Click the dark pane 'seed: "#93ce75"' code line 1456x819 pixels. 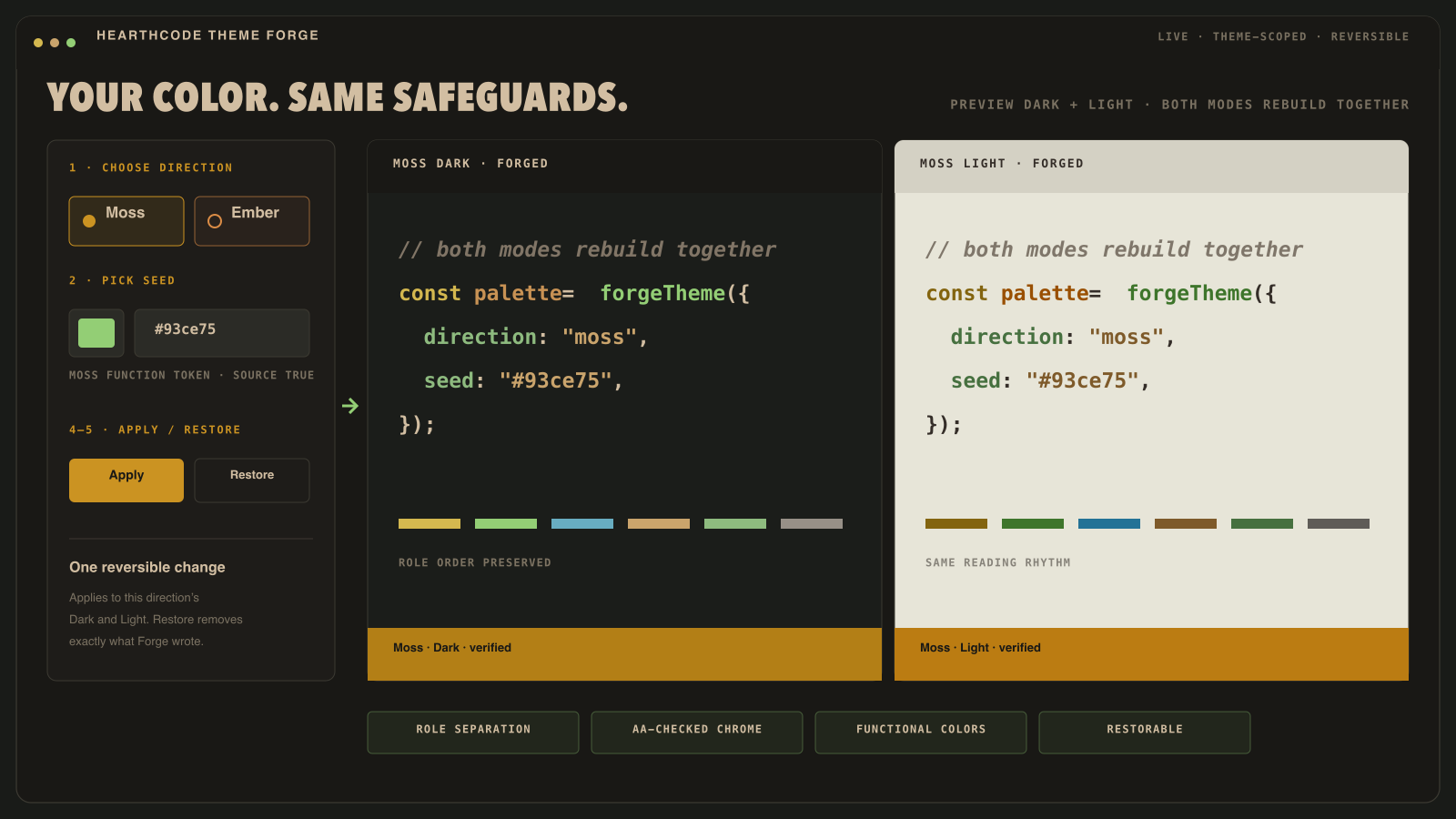(523, 380)
